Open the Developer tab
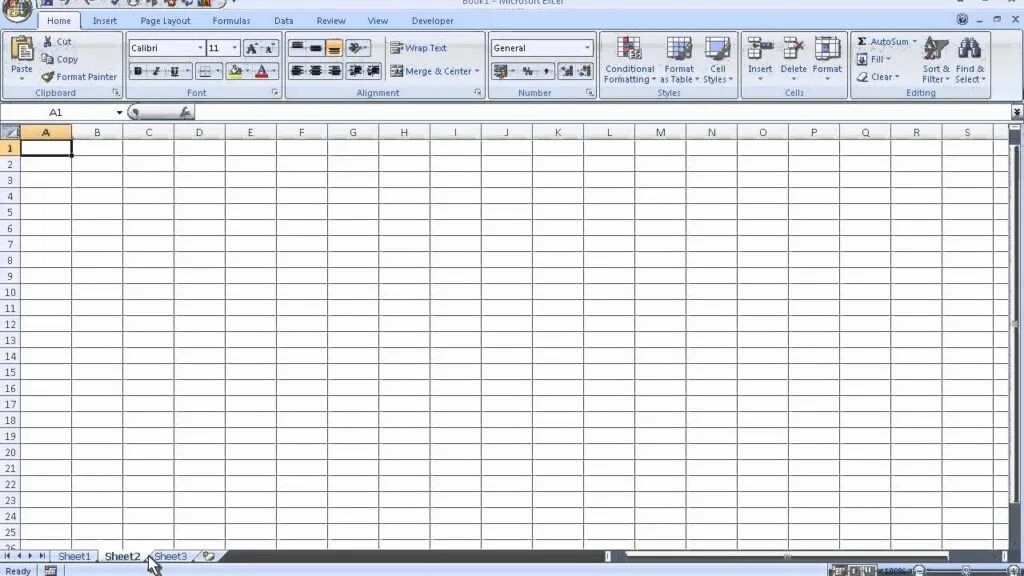The width and height of the screenshot is (1024, 576). [432, 21]
